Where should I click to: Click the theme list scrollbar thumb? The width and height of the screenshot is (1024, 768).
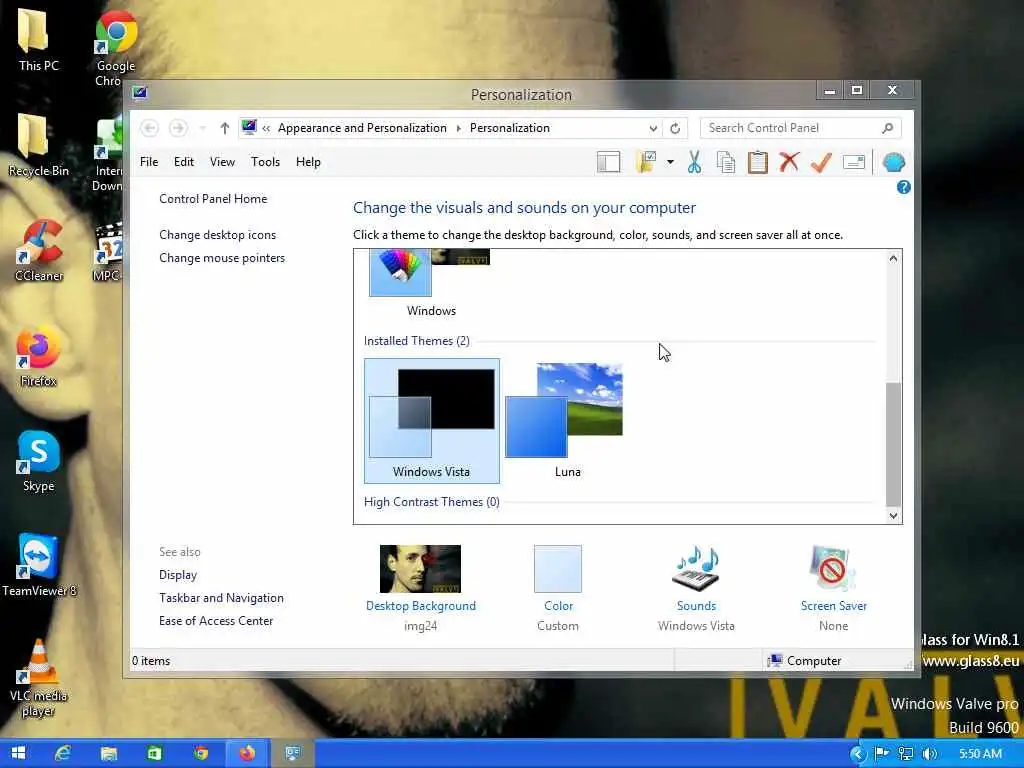(x=893, y=444)
